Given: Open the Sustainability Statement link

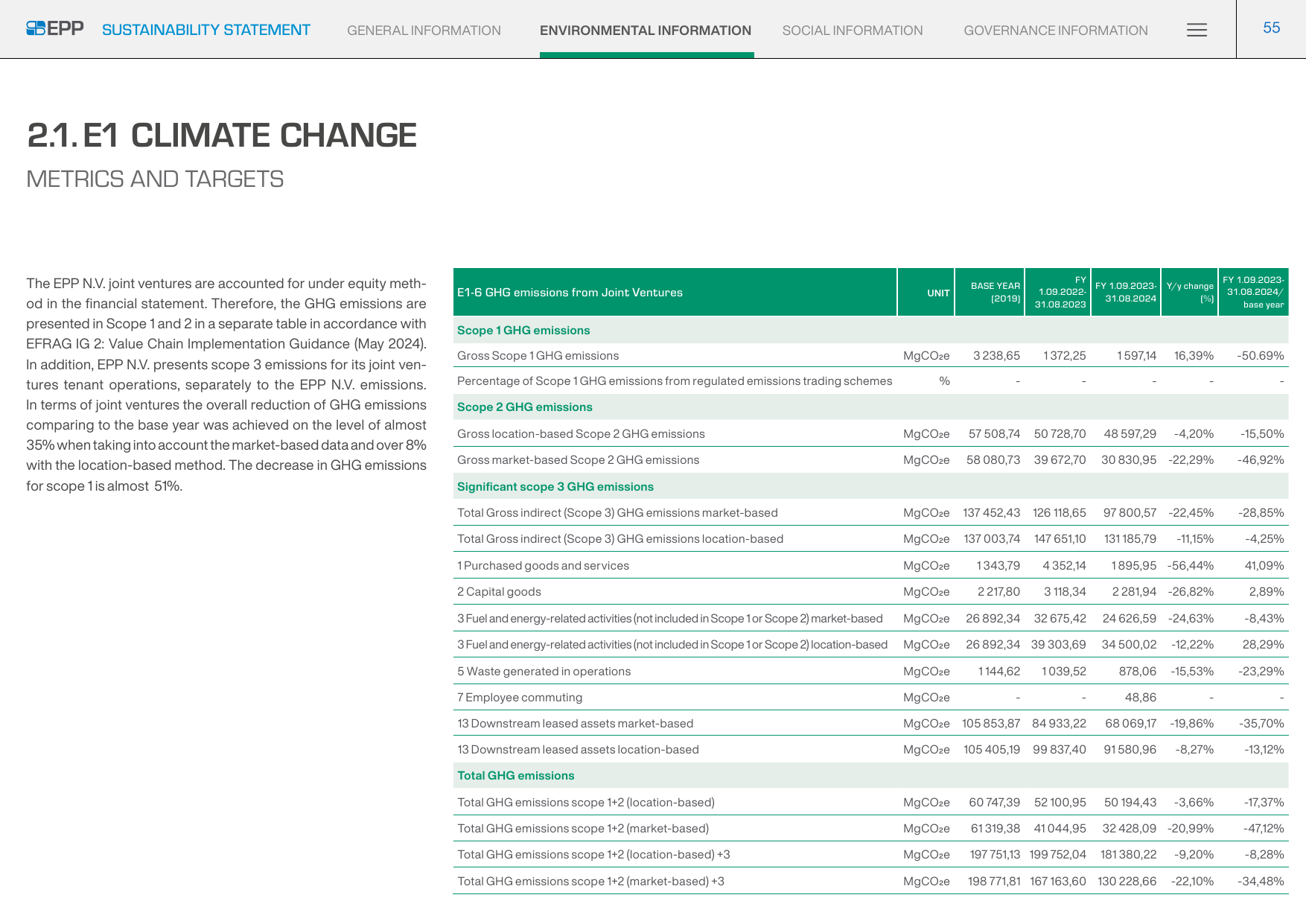Looking at the screenshot, I should point(206,30).
